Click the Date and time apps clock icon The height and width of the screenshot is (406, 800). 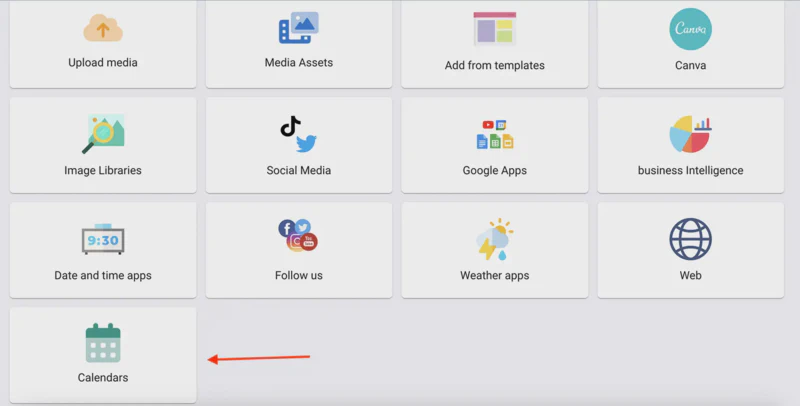(103, 239)
